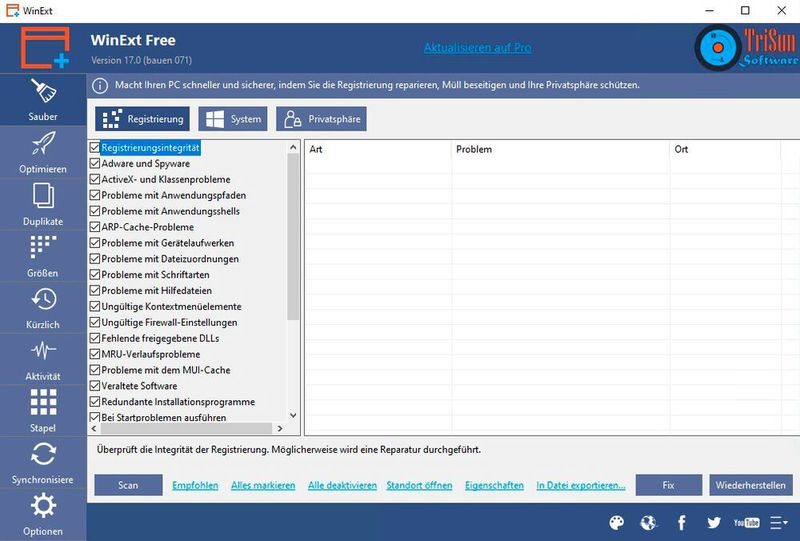
Task: Toggle Ungültige Kontextmenüelemente checkbox
Action: [x=94, y=306]
